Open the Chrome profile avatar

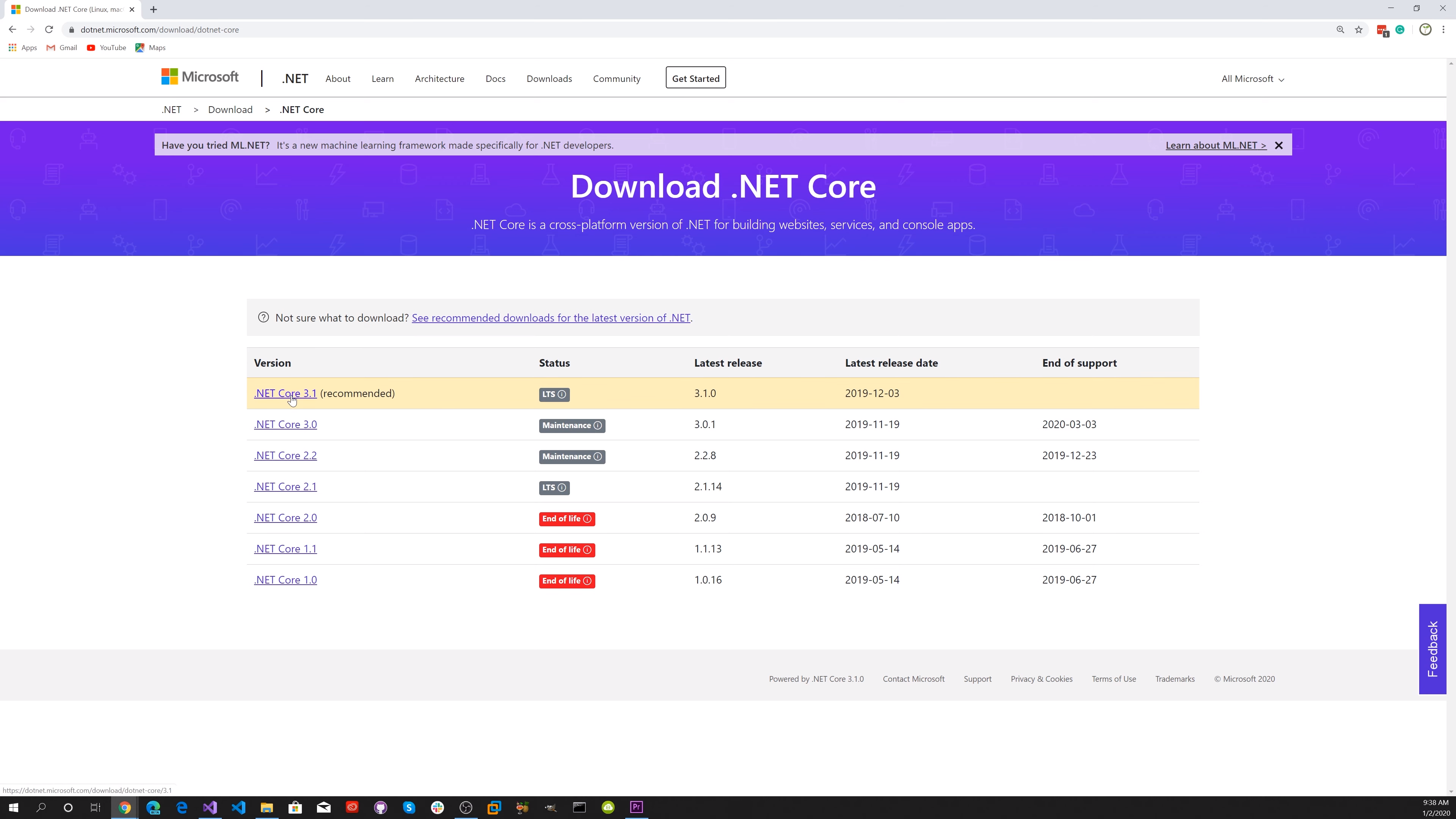point(1426,30)
